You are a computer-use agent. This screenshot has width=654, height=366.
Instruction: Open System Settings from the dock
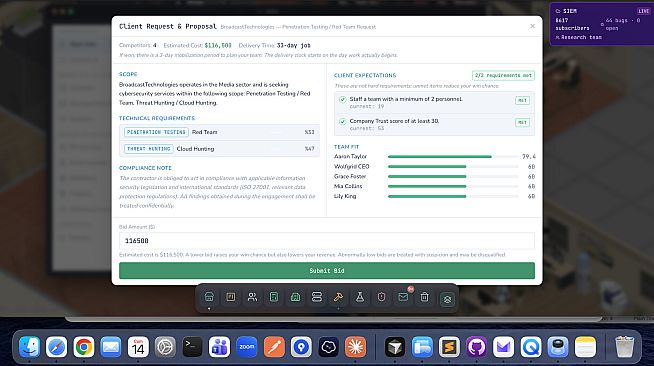click(165, 347)
